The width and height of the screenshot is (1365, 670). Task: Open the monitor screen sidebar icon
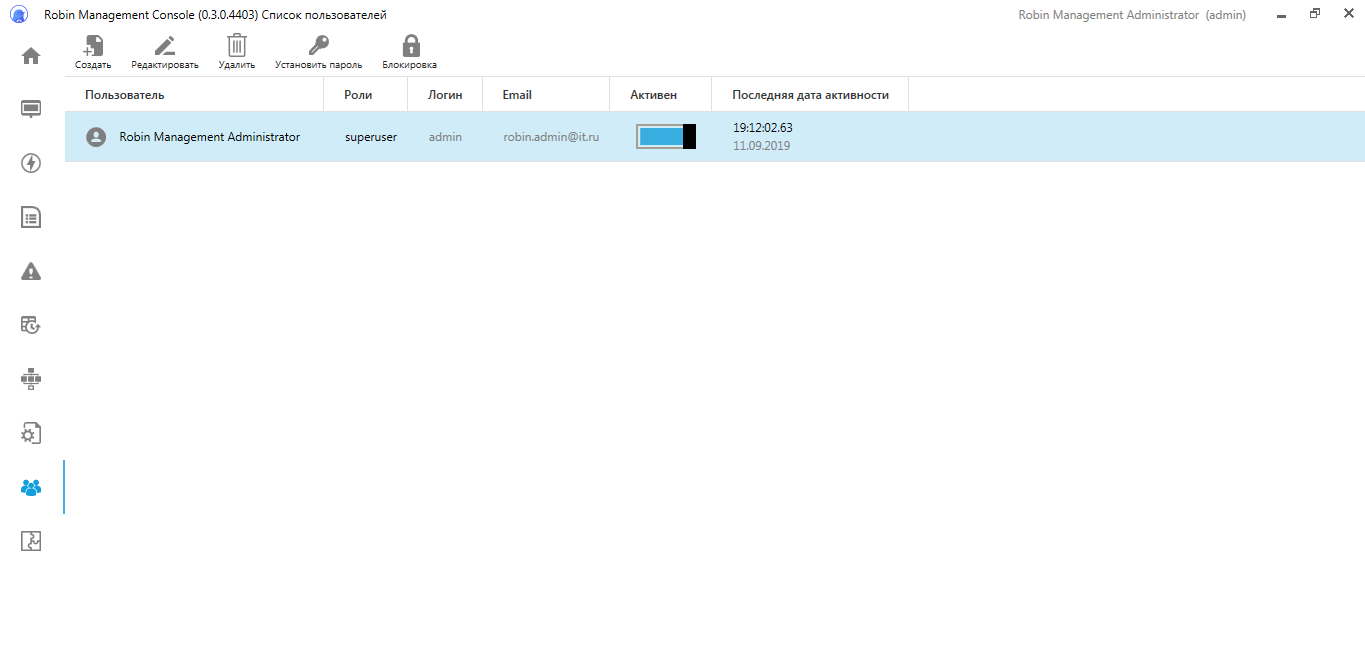click(x=31, y=109)
